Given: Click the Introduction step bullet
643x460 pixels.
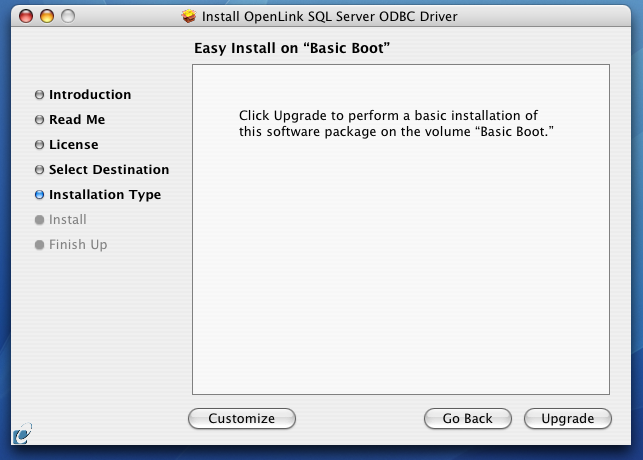Looking at the screenshot, I should click(x=39, y=95).
